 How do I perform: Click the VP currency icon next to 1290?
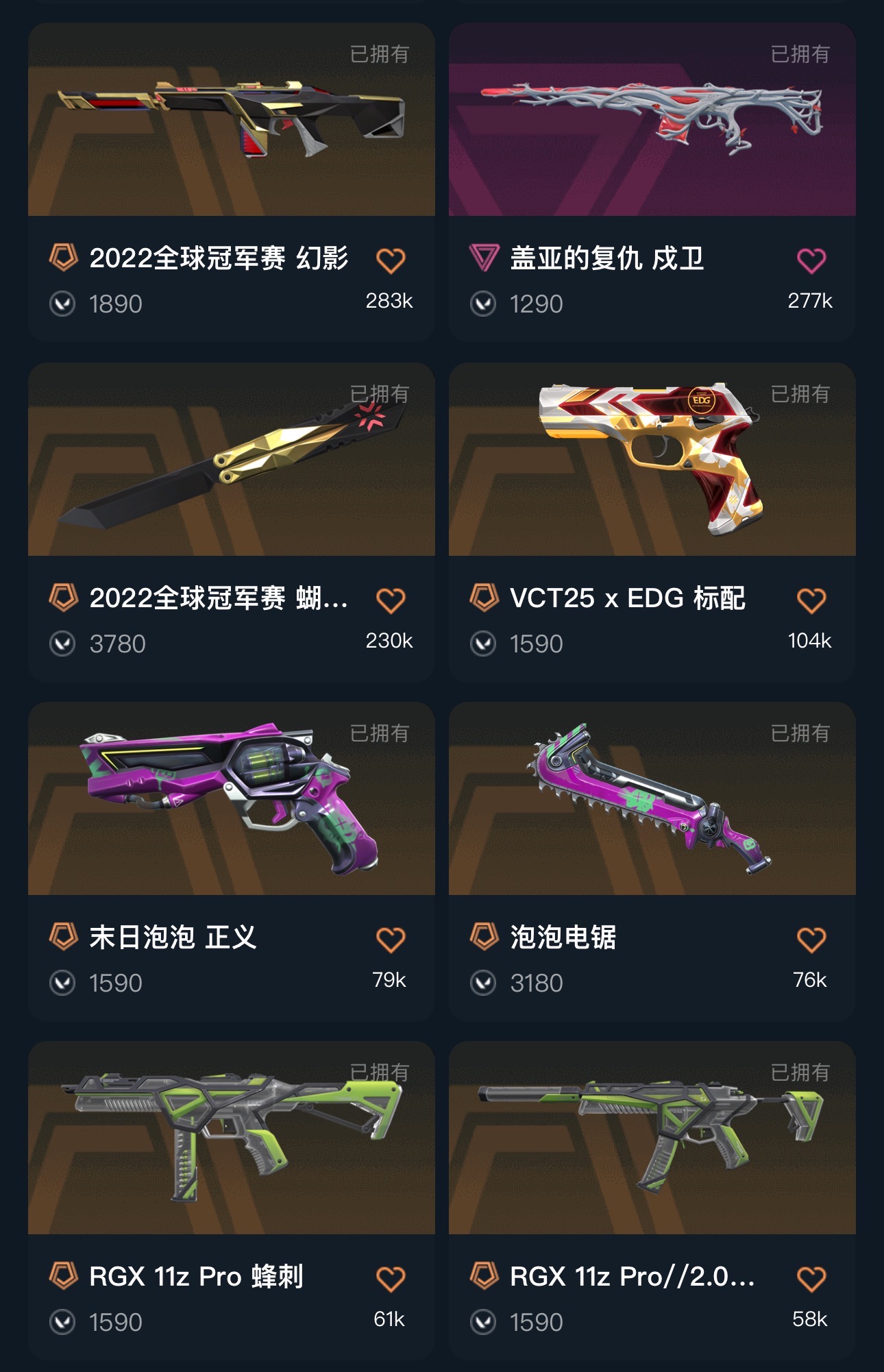point(483,304)
